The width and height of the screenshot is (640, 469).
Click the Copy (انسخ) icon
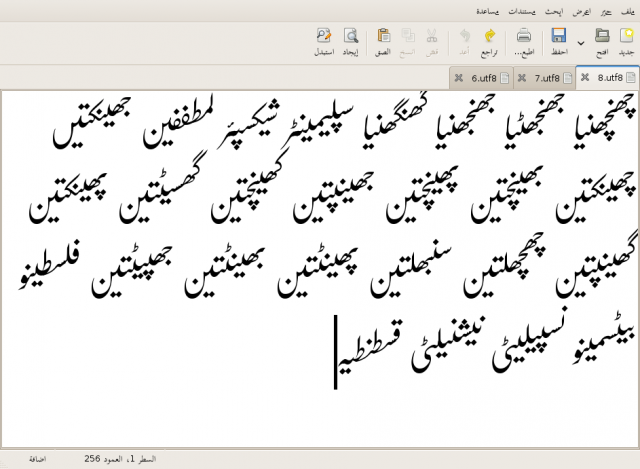pos(407,36)
